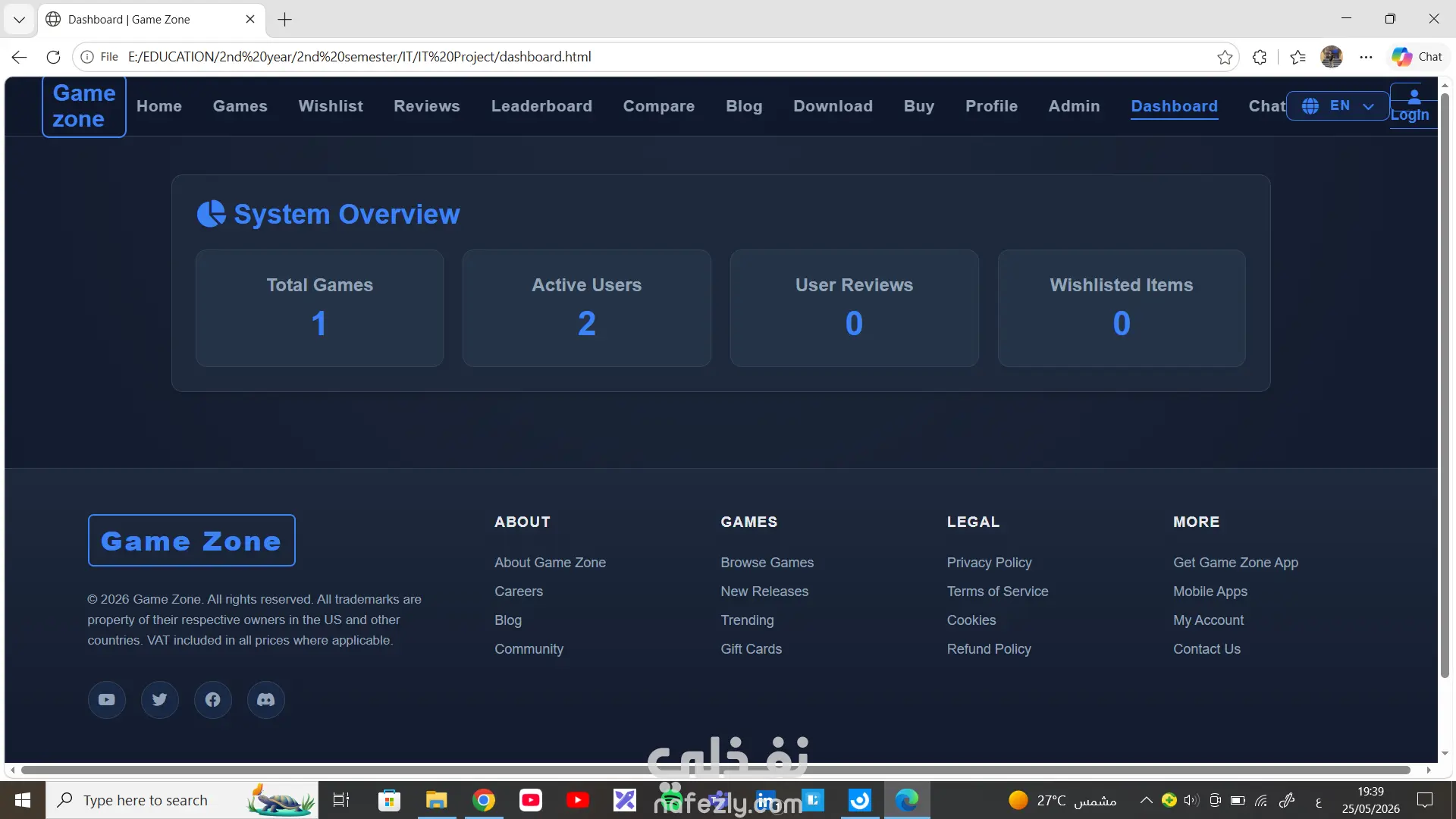Launch Microsoft Store from taskbar

[389, 800]
